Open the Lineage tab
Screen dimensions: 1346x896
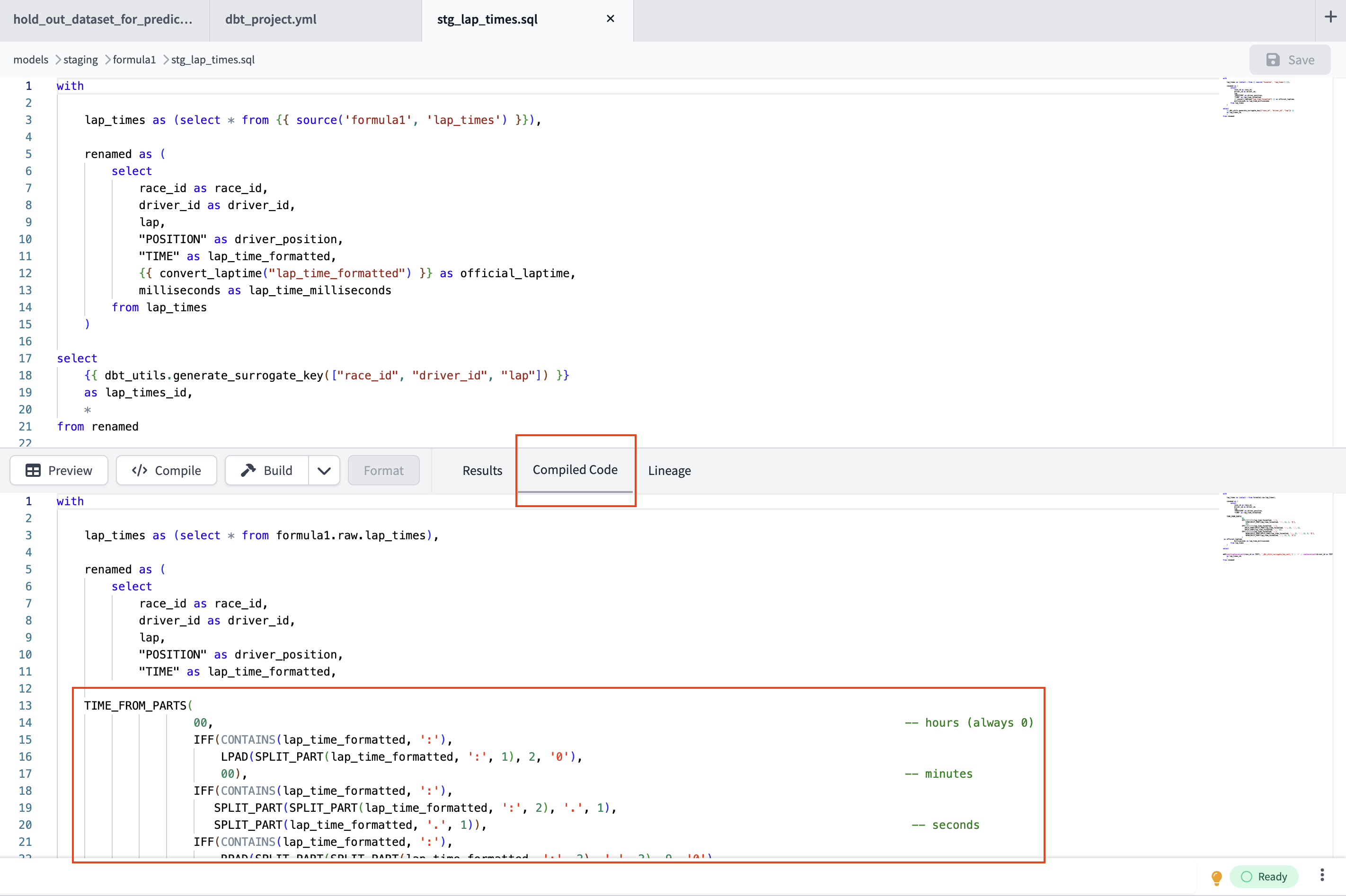point(669,470)
